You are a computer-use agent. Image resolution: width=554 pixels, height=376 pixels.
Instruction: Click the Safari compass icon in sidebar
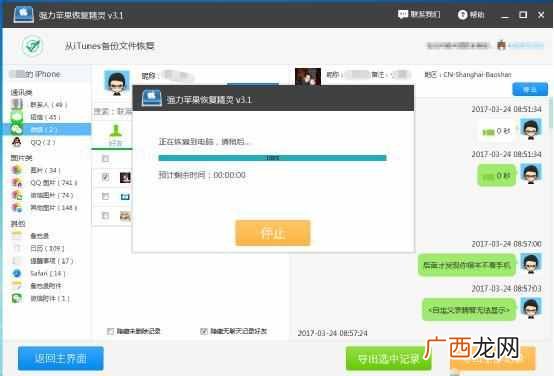pyautogui.click(x=17, y=273)
